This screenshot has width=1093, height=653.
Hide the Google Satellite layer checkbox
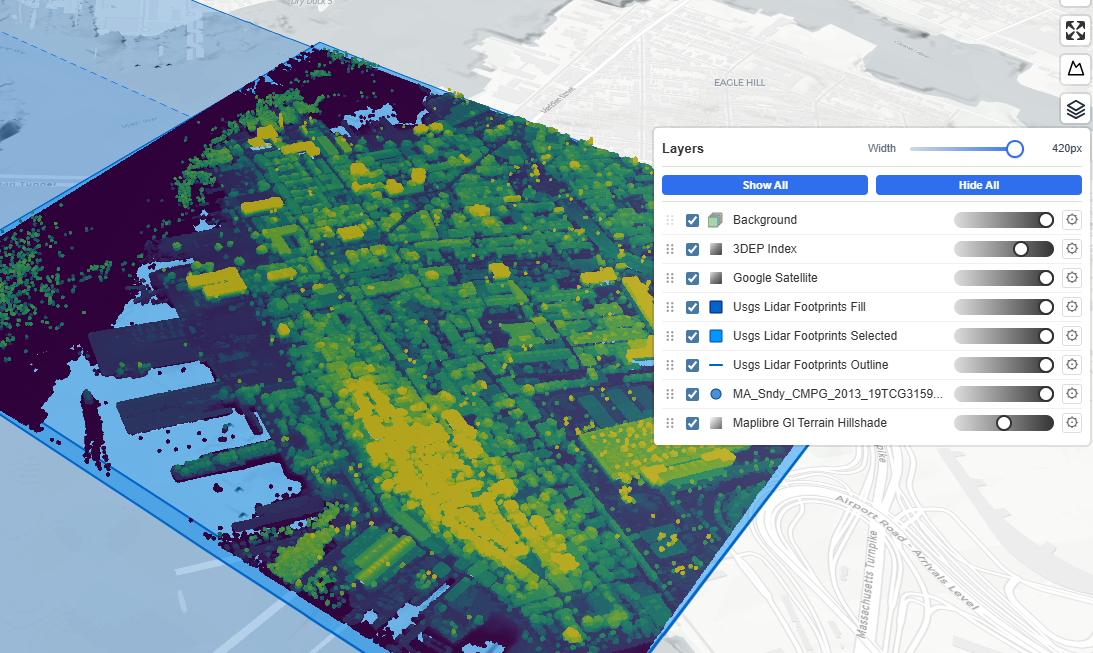[x=692, y=278]
